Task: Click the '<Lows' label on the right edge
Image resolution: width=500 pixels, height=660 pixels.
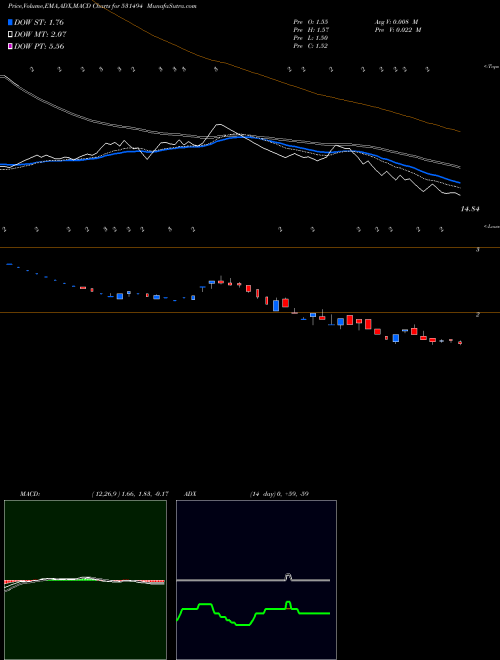Action: [491, 226]
